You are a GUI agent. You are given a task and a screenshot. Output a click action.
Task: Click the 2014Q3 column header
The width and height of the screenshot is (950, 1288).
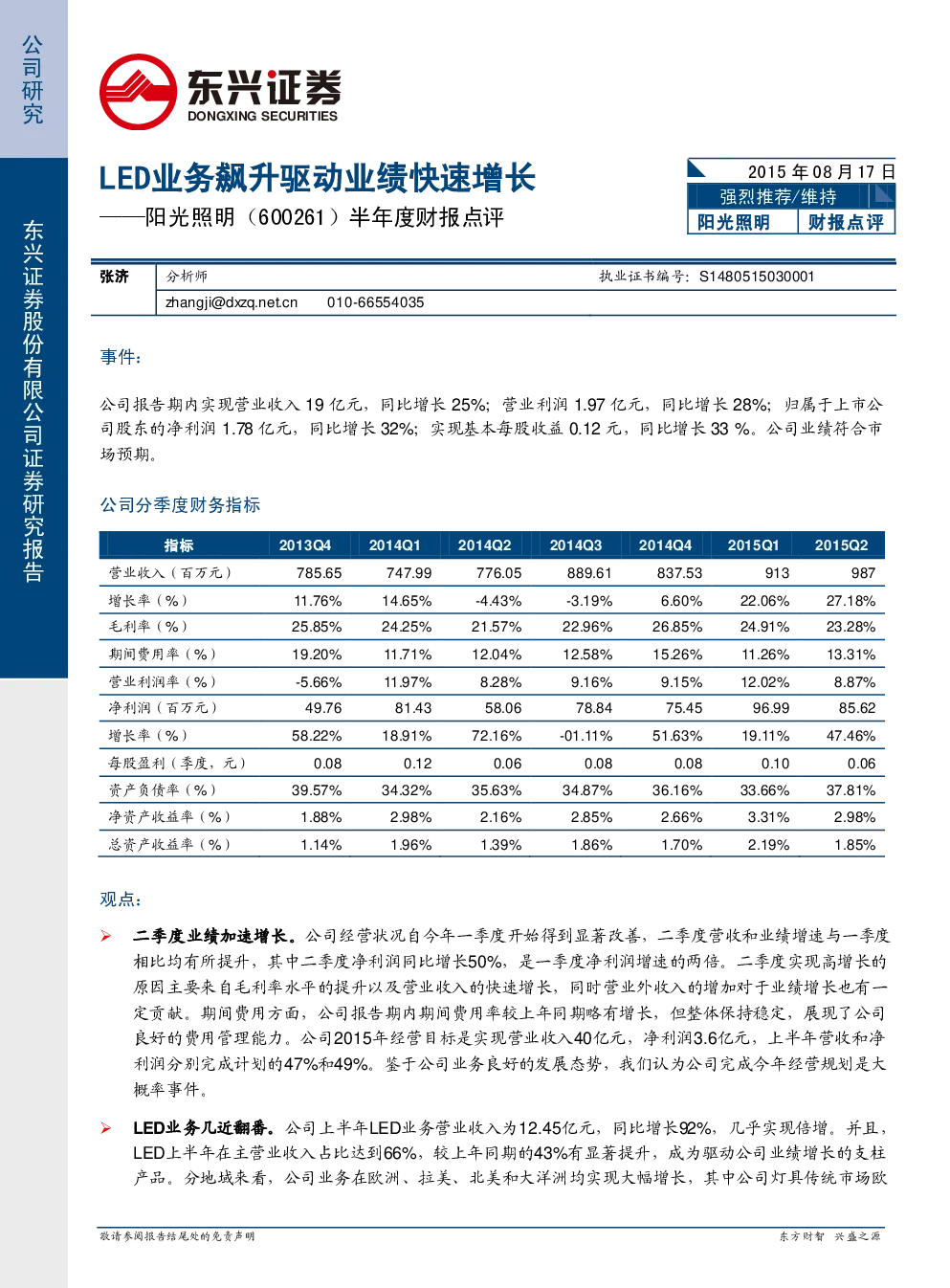pyautogui.click(x=576, y=545)
